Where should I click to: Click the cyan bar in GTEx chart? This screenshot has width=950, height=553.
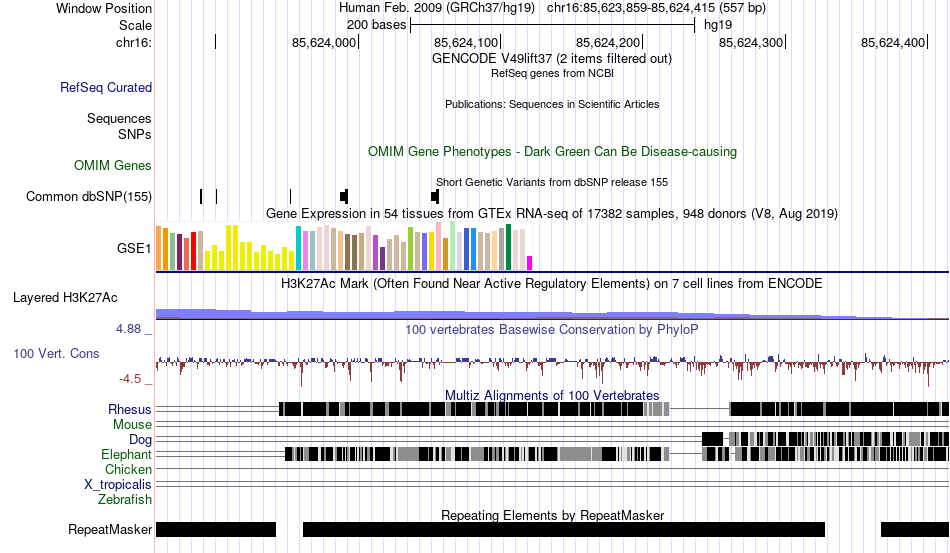click(299, 248)
